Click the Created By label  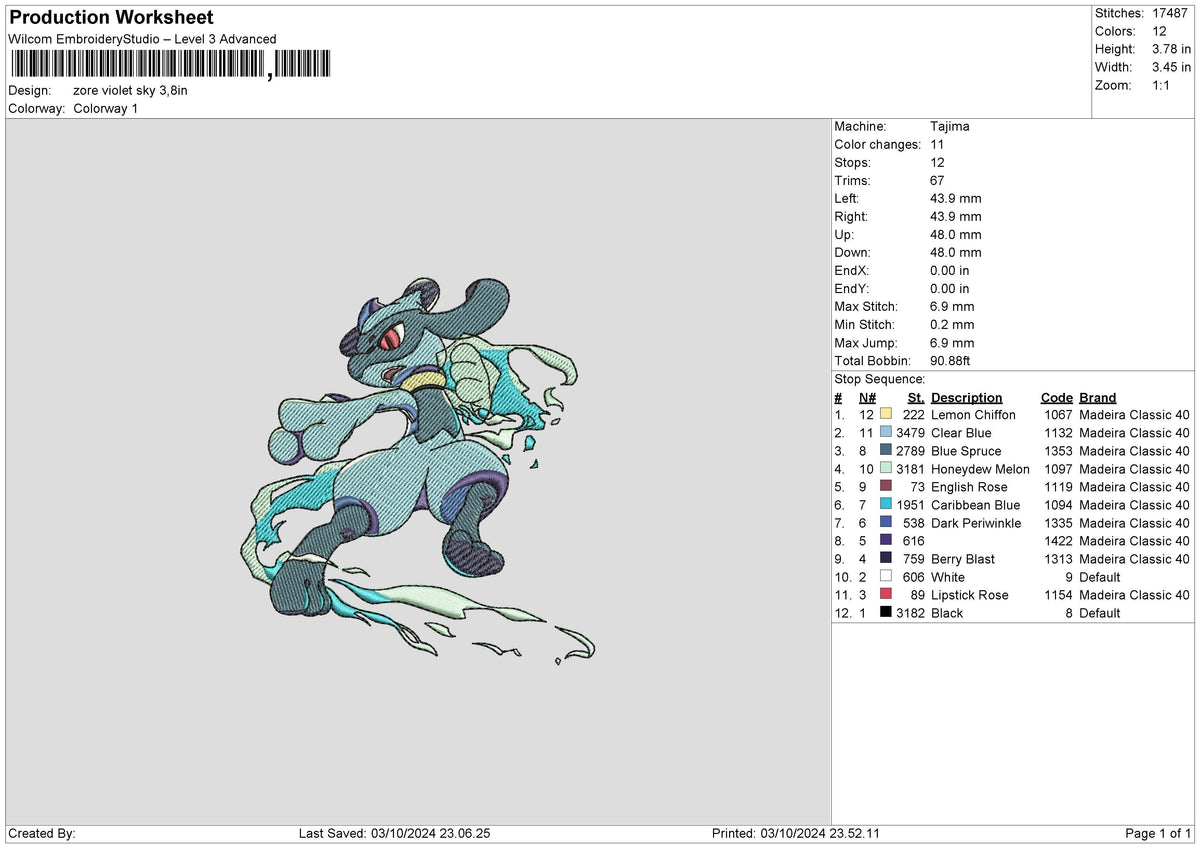pyautogui.click(x=42, y=833)
